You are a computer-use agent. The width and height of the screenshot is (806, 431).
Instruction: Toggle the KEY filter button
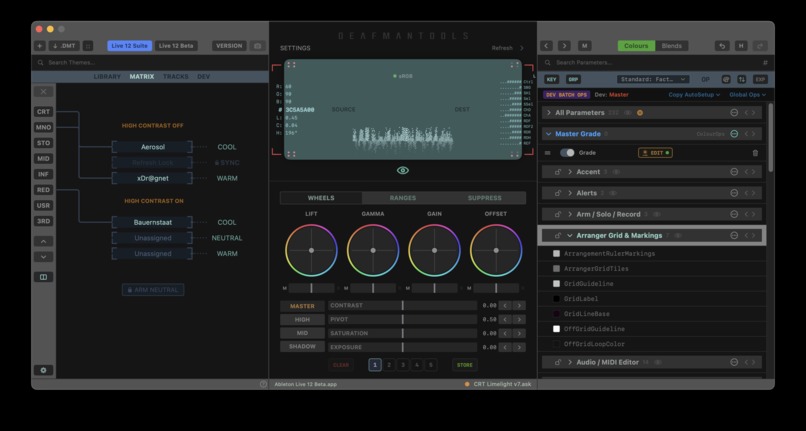point(552,80)
